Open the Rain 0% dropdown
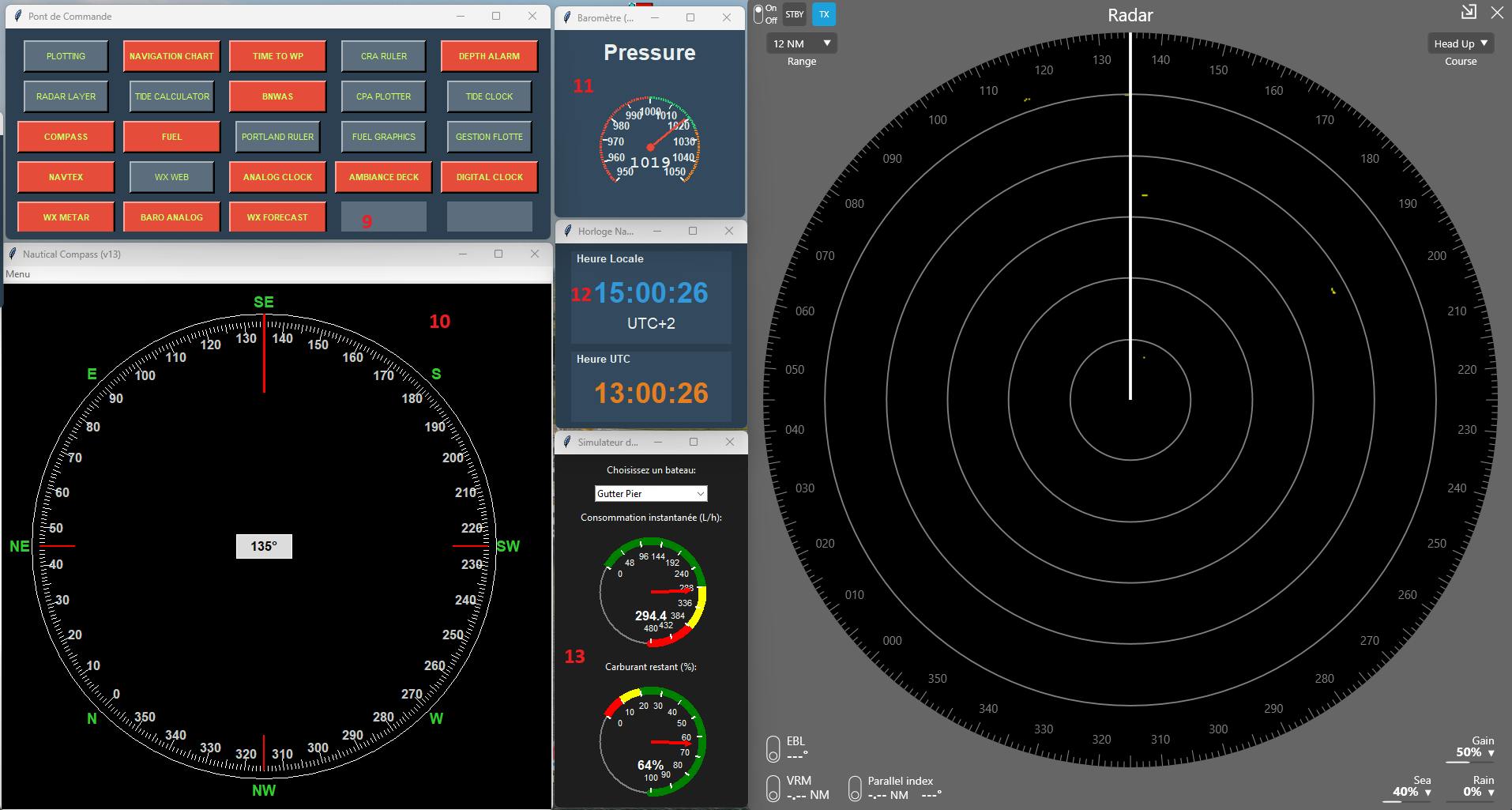This screenshot has height=810, width=1512. coord(1477,792)
